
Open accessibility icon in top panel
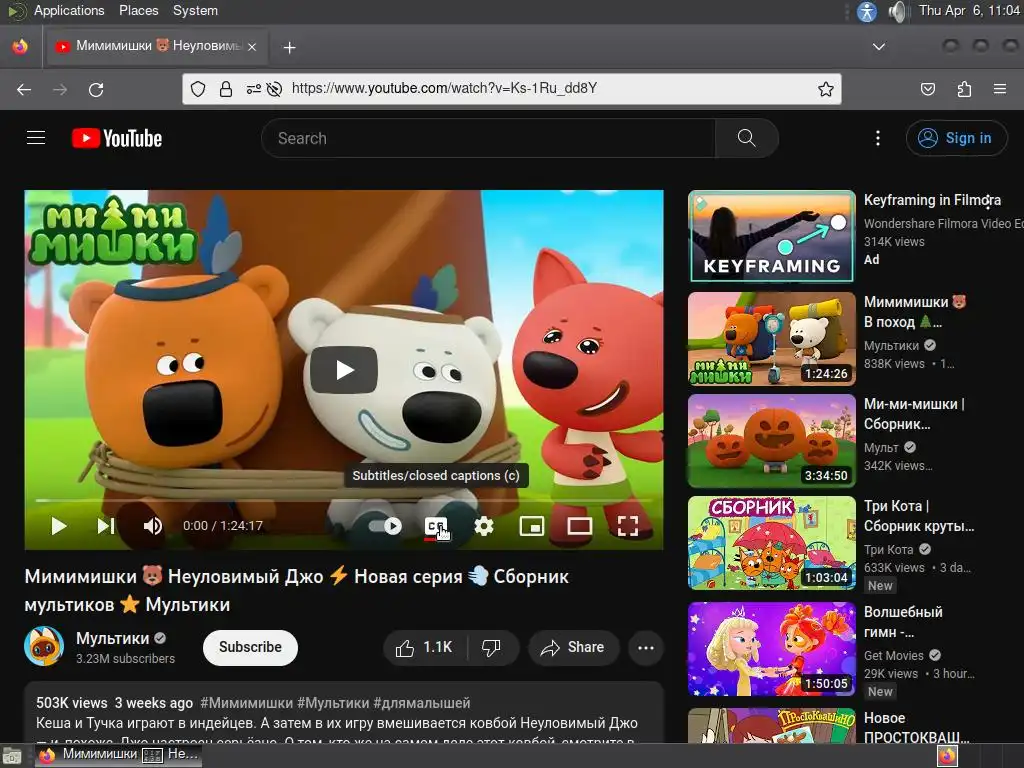(867, 11)
